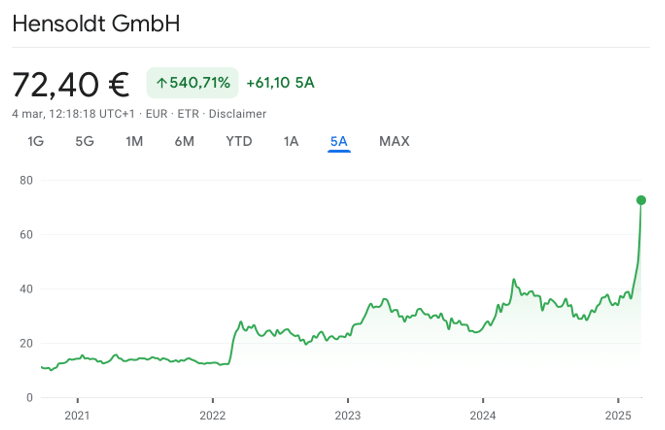Click the +61,10 5A change text
Image resolution: width=665 pixels, height=430 pixels.
(280, 83)
